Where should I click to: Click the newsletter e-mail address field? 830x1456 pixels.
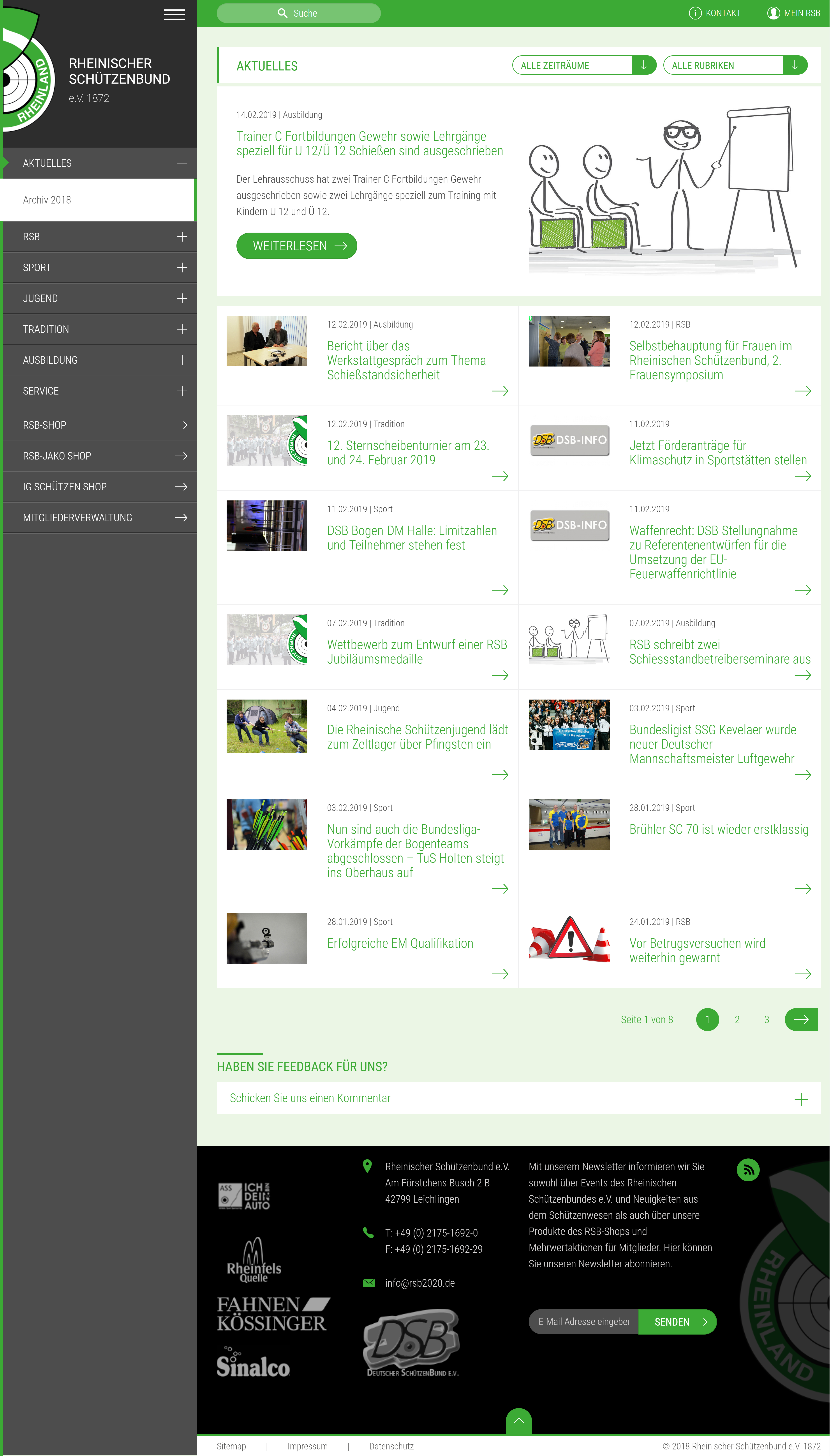[584, 1322]
